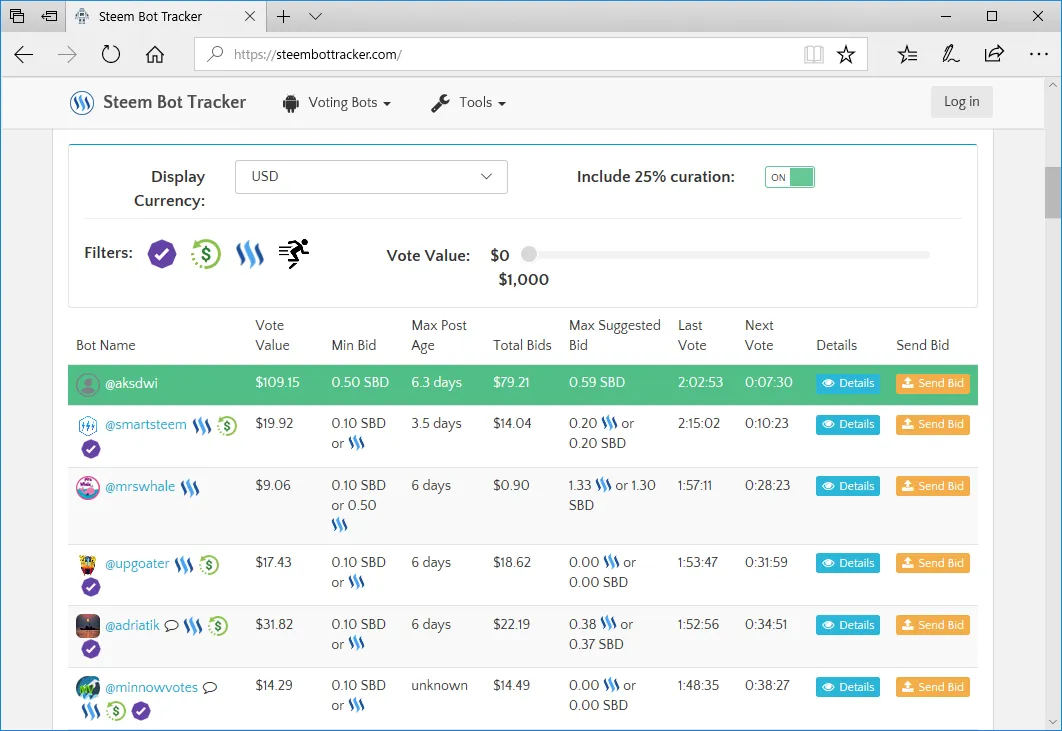Click the running-man filter icon

point(294,253)
